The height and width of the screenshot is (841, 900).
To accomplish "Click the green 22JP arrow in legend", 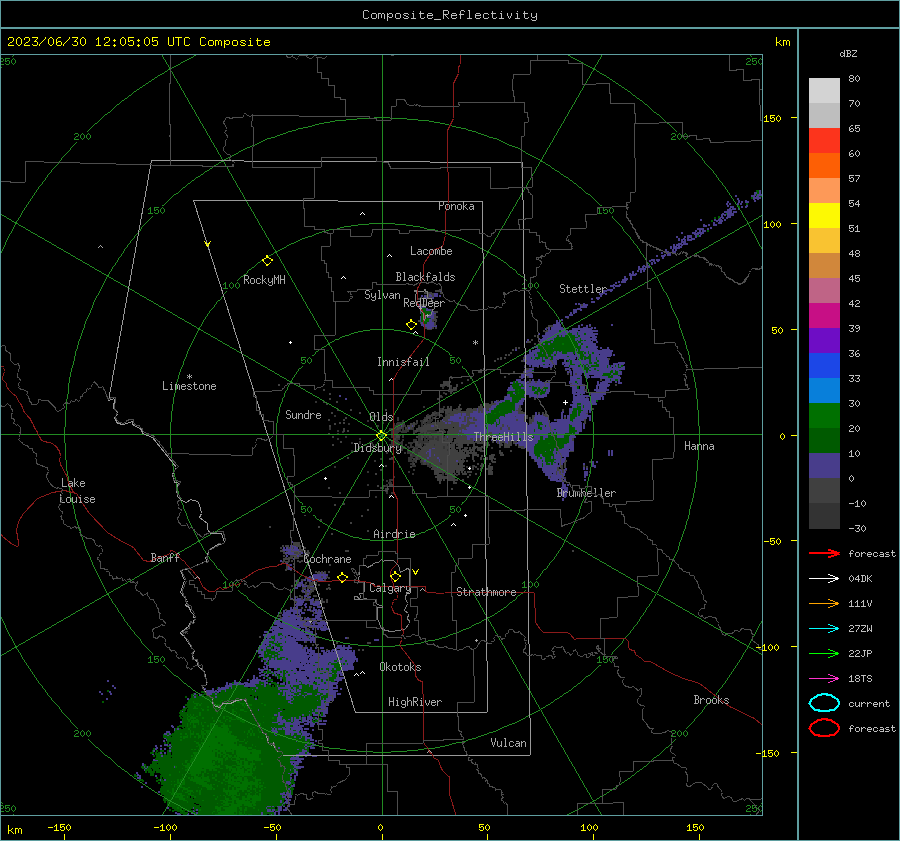I will (x=824, y=653).
